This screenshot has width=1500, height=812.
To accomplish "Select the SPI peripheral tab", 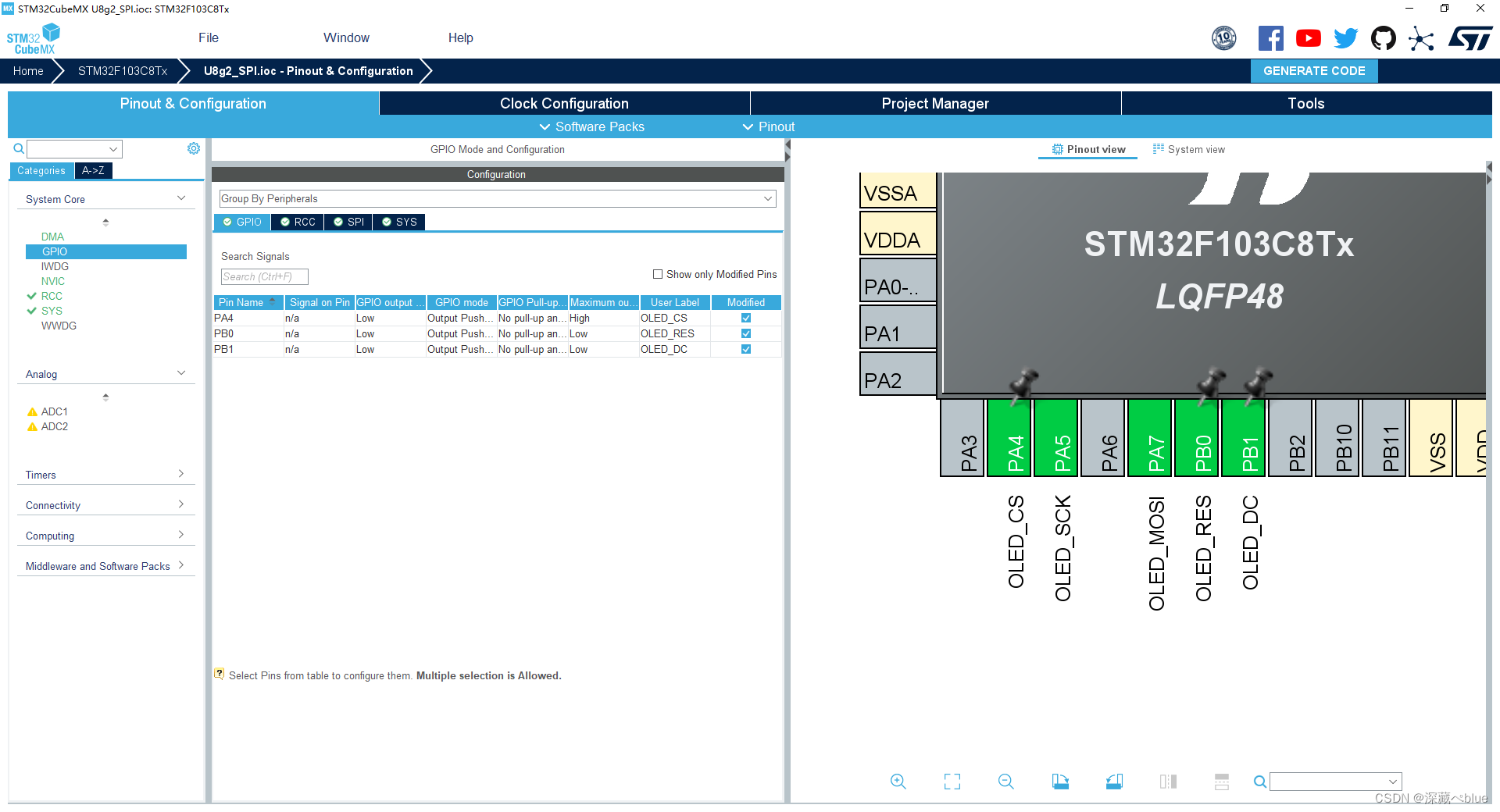I will coord(348,222).
